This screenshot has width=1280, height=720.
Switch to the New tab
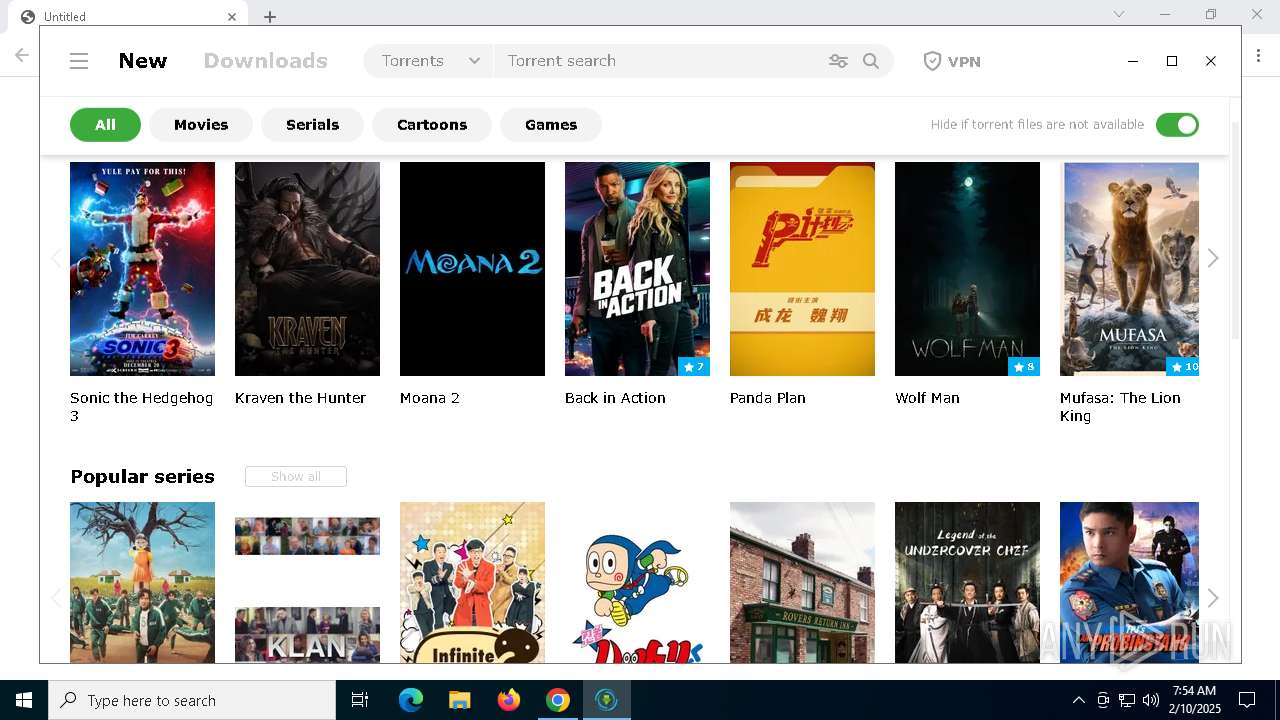(x=143, y=61)
